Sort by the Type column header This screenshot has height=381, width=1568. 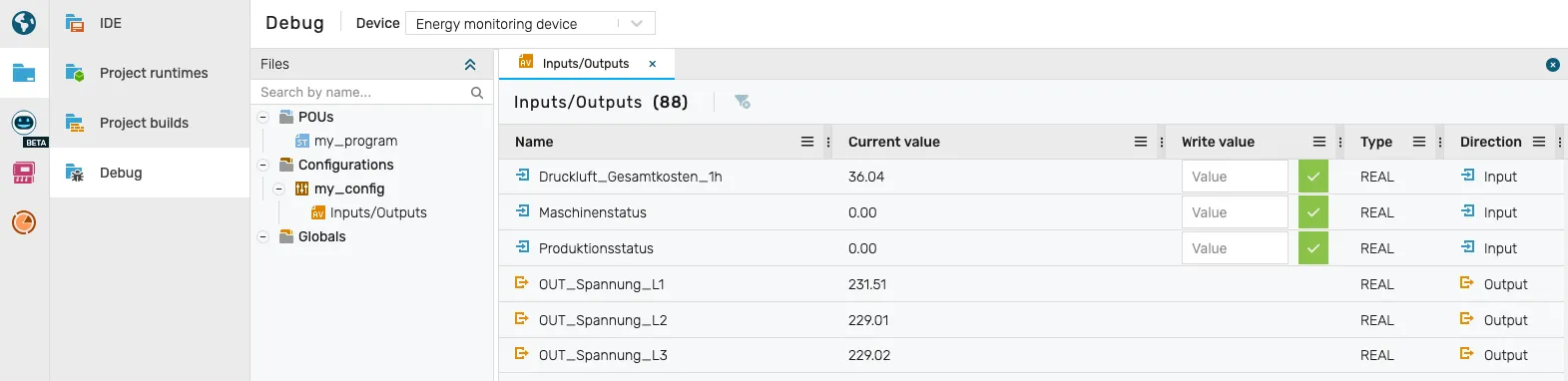1376,142
